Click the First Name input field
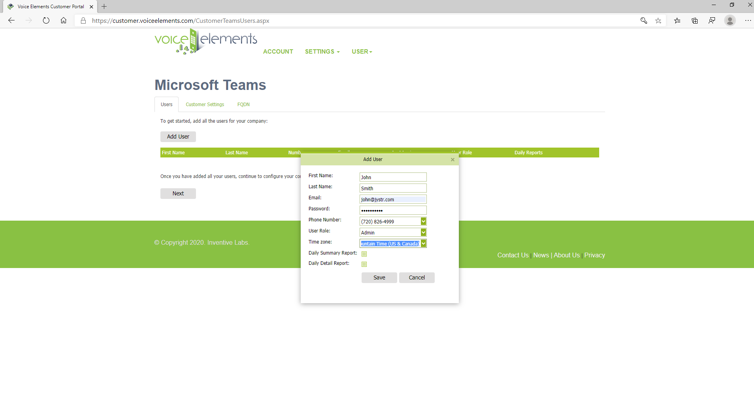This screenshot has width=754, height=414. click(x=393, y=177)
